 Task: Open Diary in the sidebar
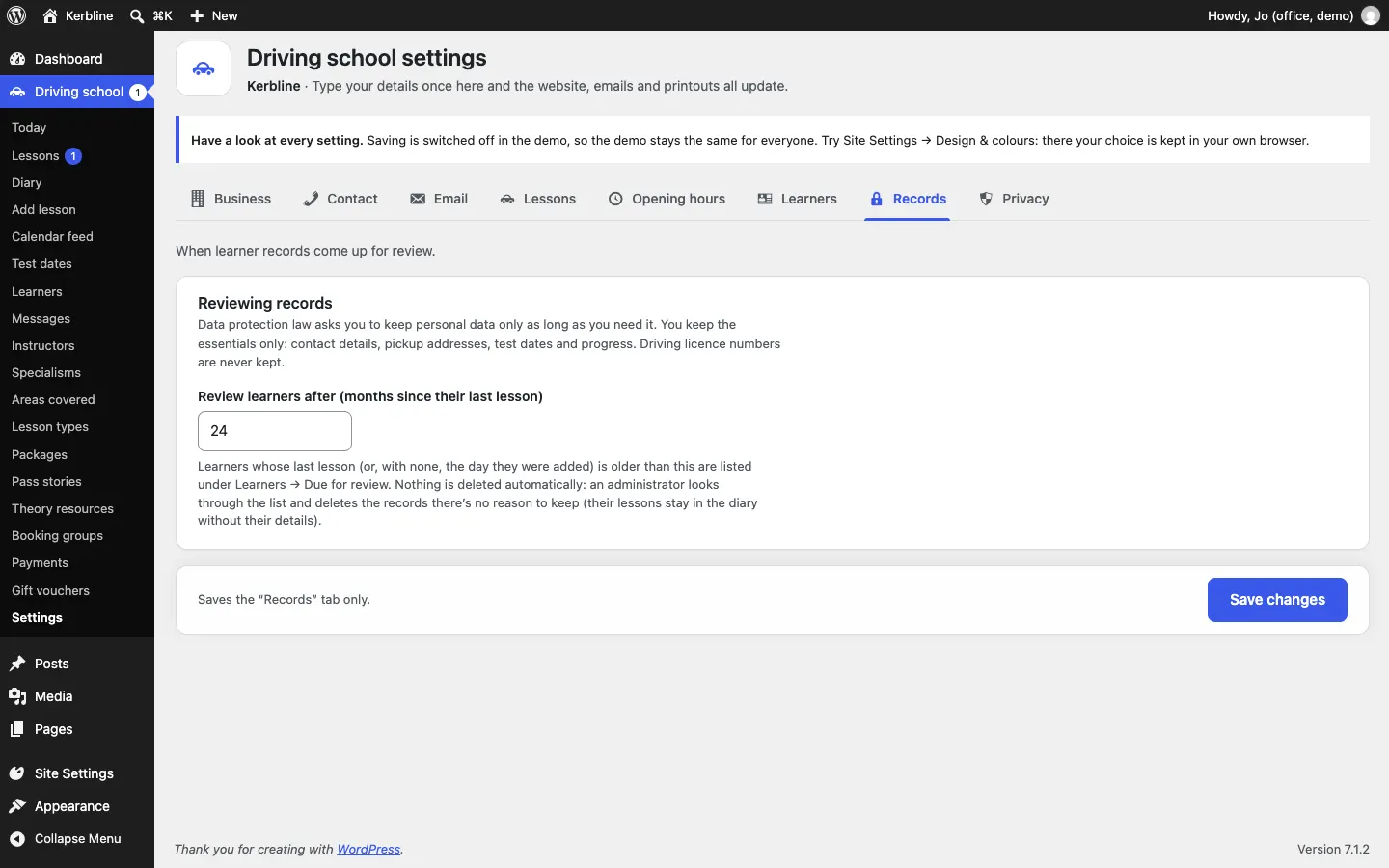[x=27, y=182]
